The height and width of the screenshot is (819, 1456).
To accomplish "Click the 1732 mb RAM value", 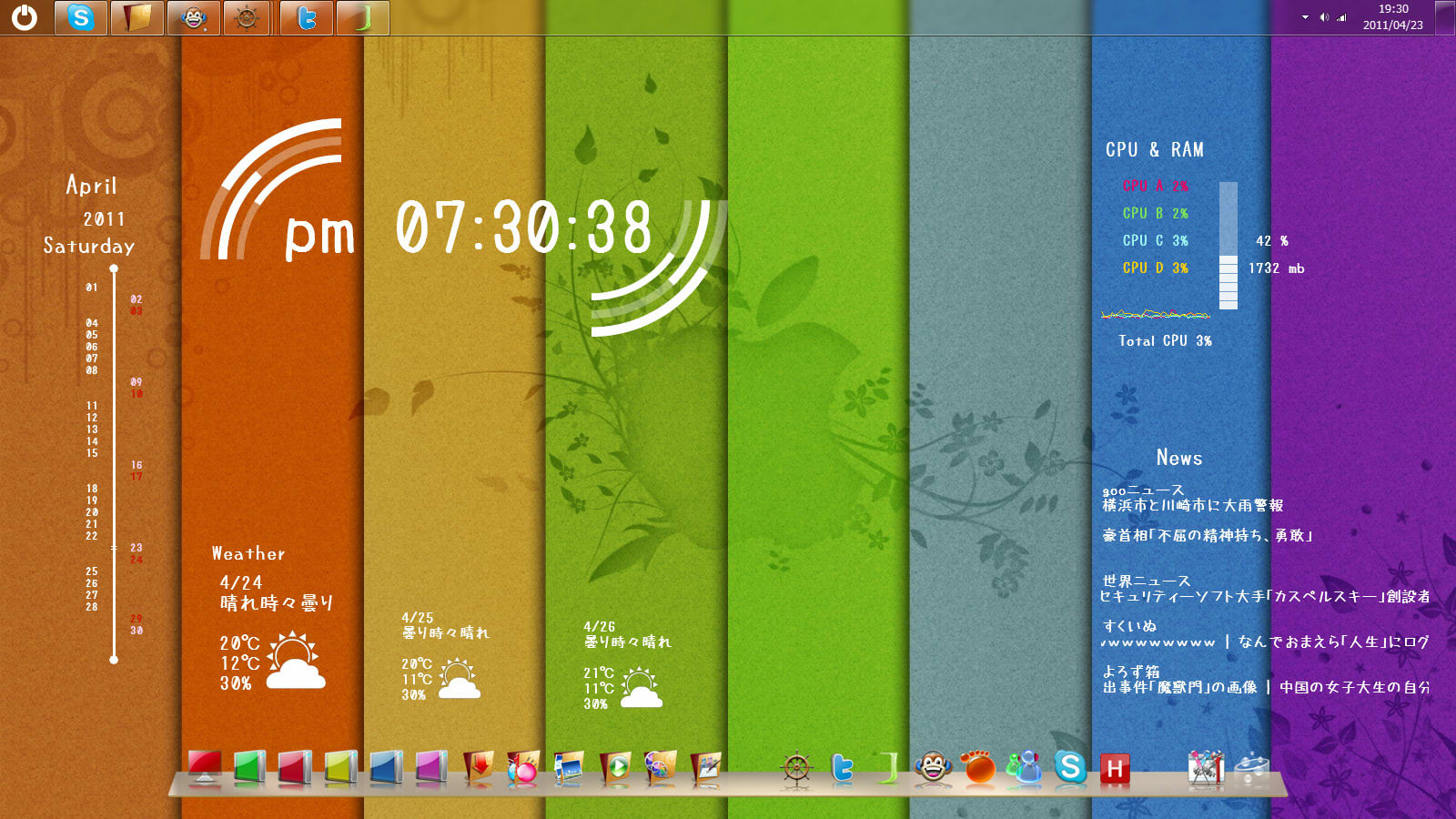I will pyautogui.click(x=1277, y=268).
